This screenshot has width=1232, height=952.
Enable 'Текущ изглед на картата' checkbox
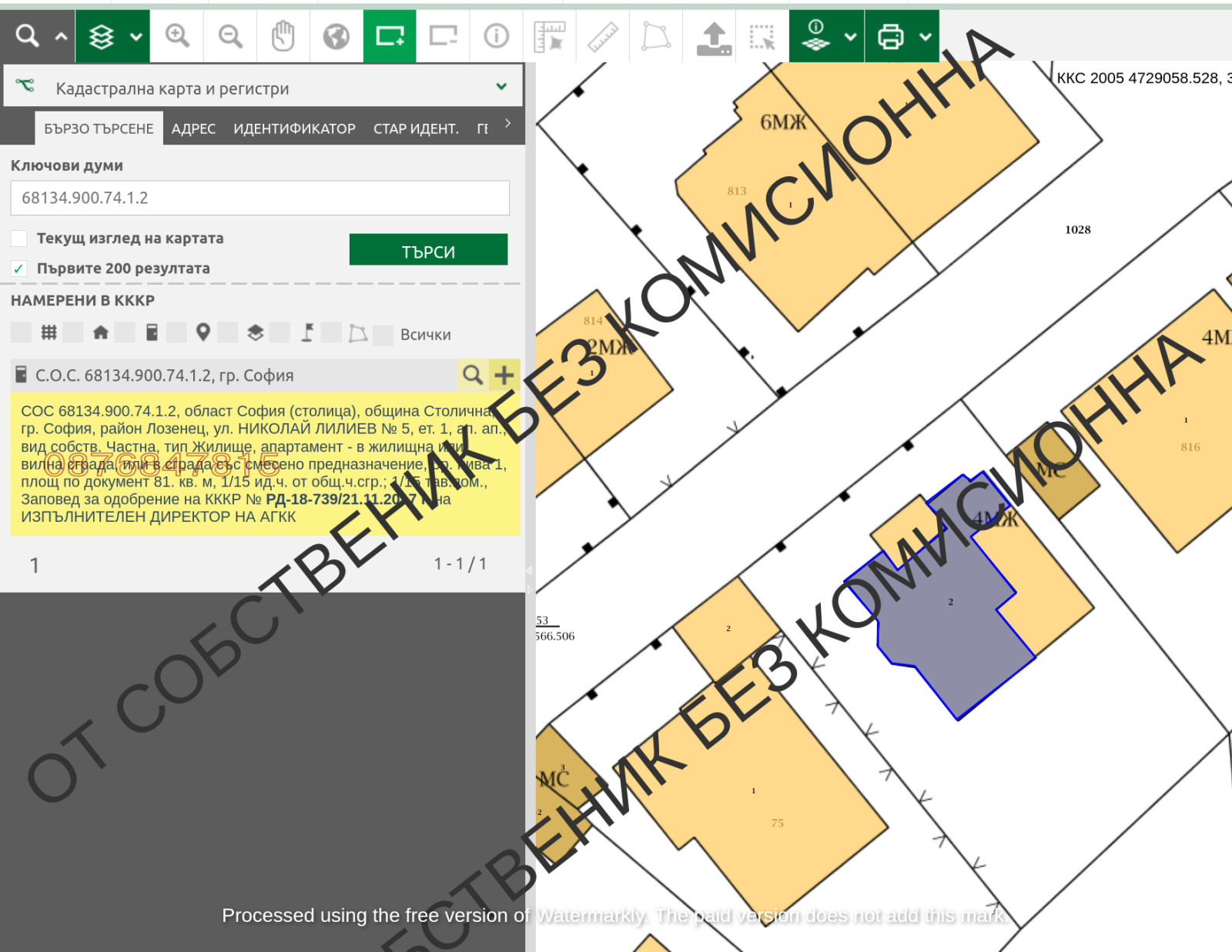coord(19,239)
